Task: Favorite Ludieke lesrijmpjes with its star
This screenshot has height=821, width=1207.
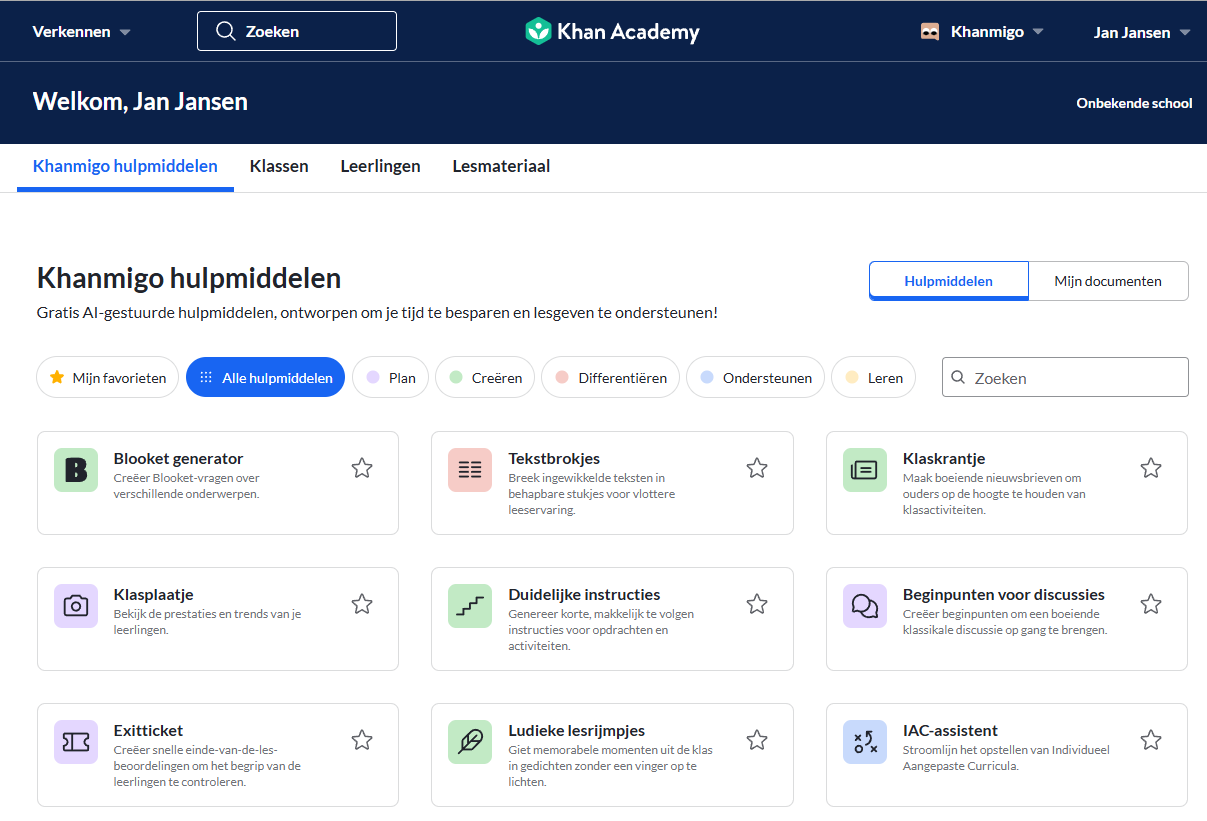Action: pyautogui.click(x=757, y=740)
